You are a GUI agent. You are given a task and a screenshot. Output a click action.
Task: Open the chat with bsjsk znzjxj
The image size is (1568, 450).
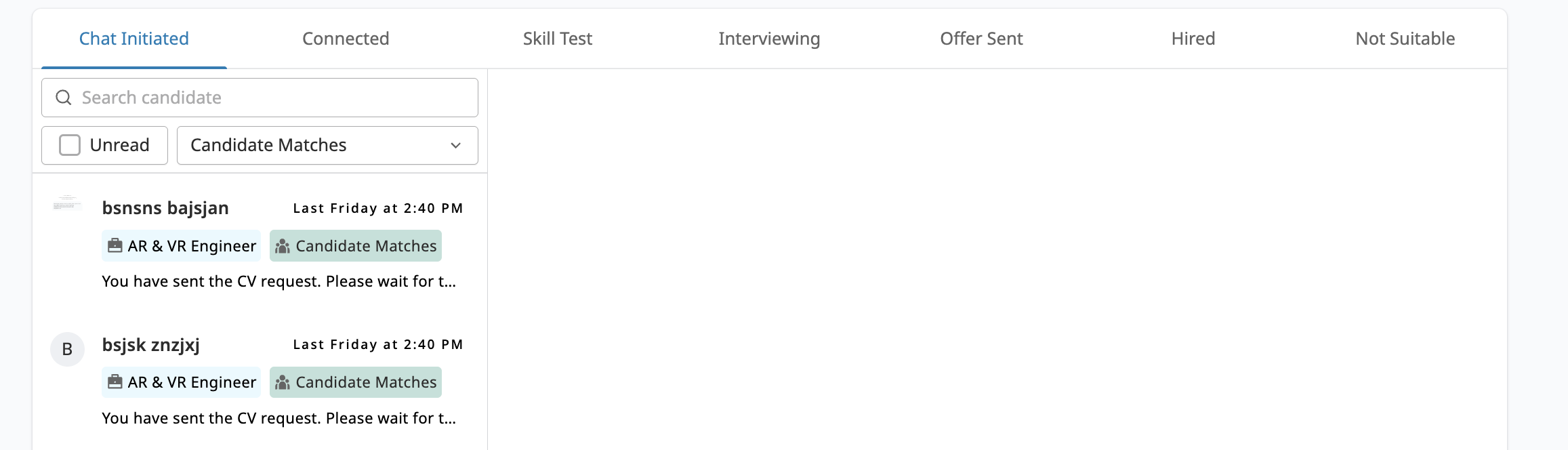pos(264,380)
